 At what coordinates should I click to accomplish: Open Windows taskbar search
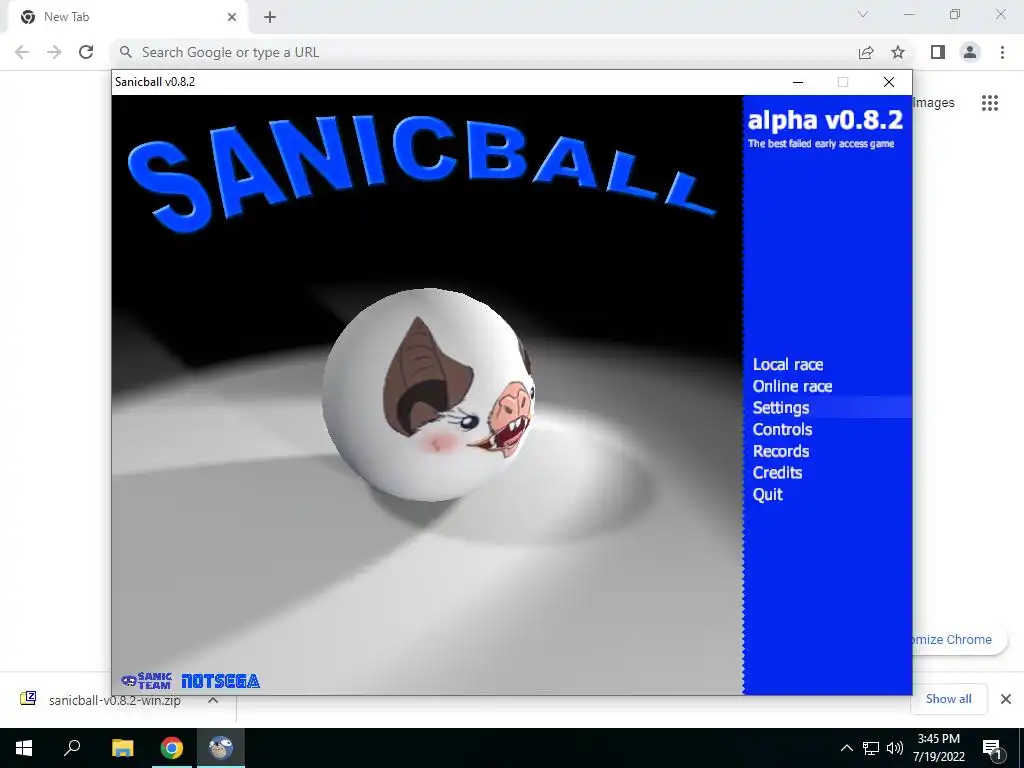[x=72, y=748]
